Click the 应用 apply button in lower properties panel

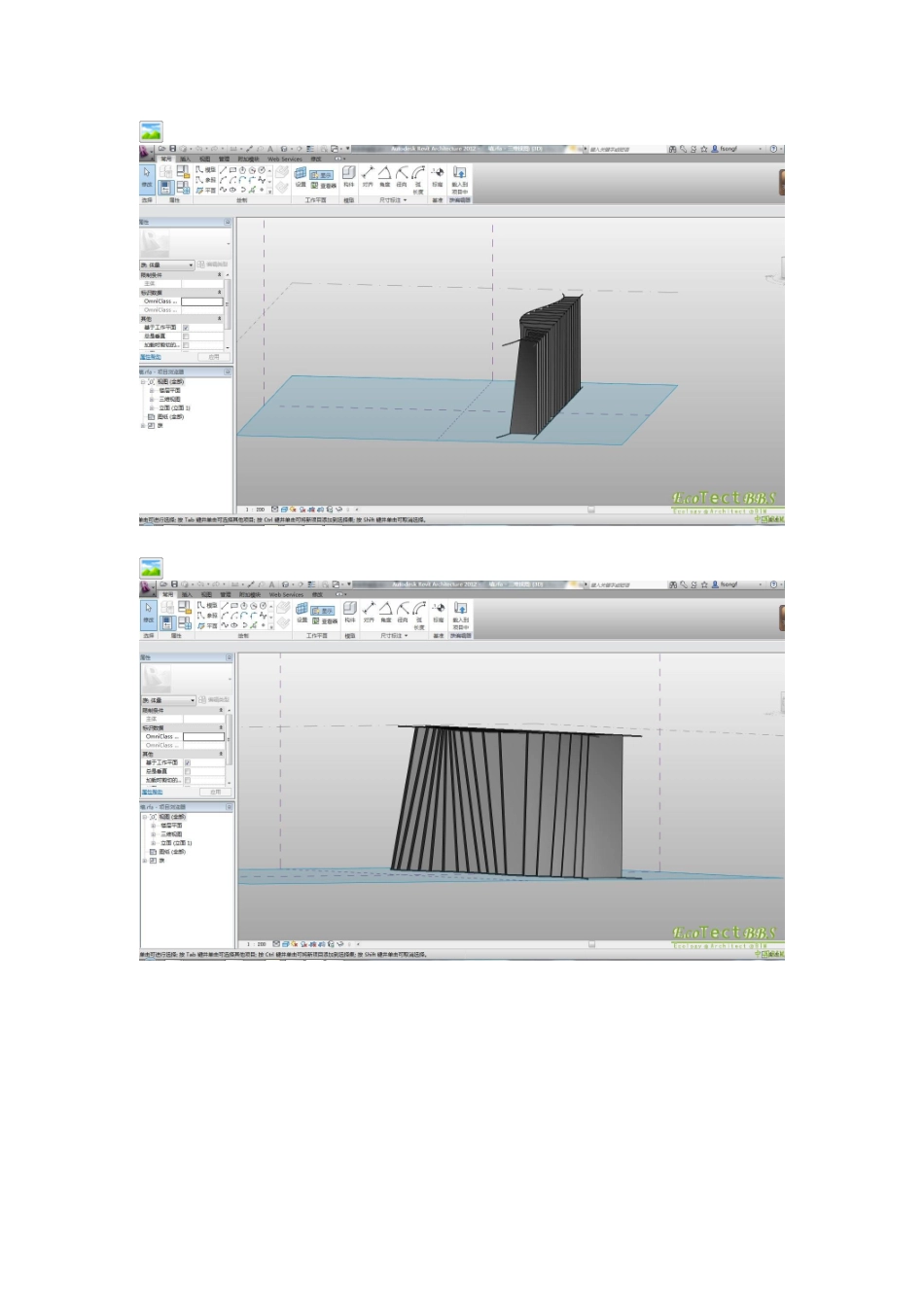[215, 792]
